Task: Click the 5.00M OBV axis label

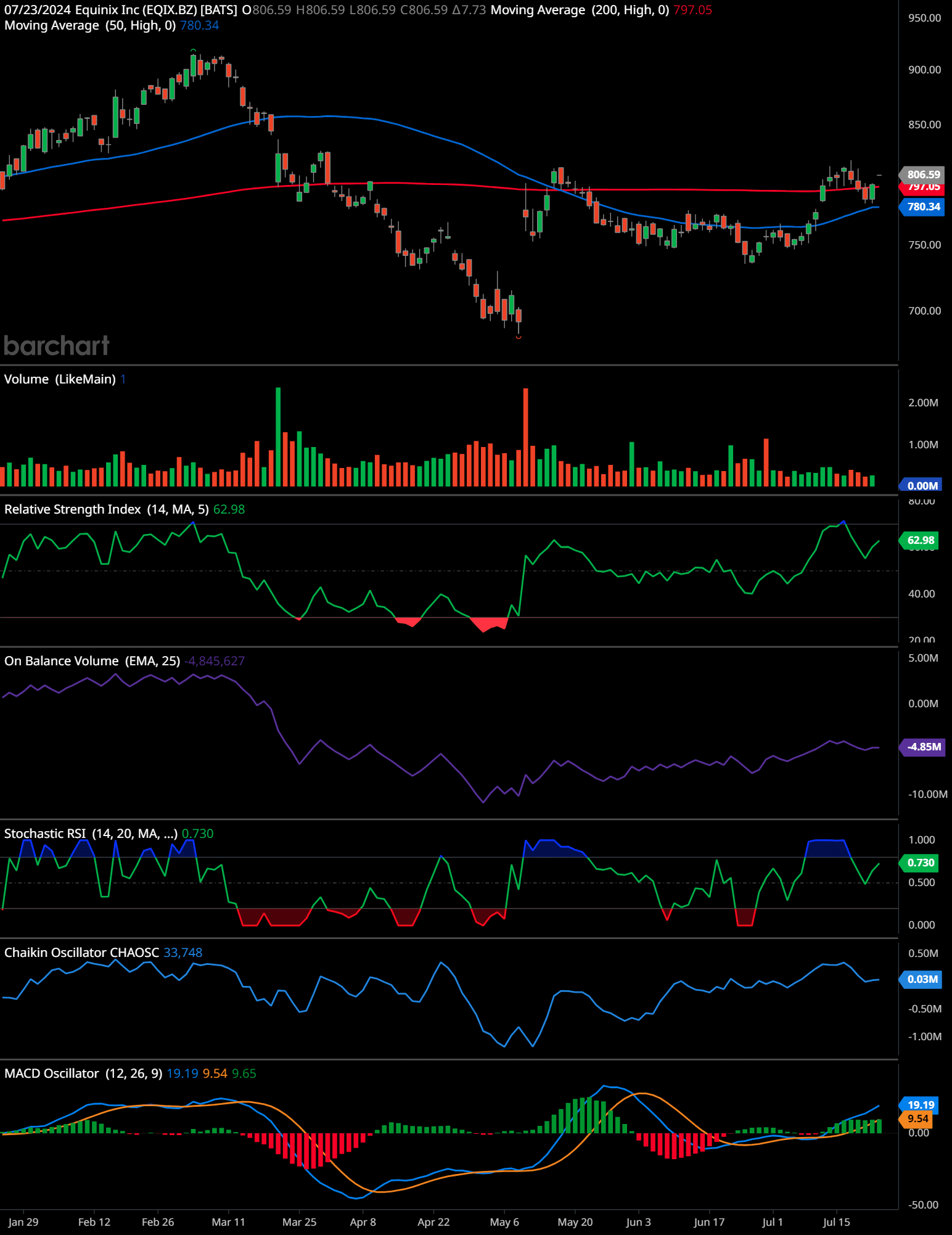Action: click(x=923, y=658)
